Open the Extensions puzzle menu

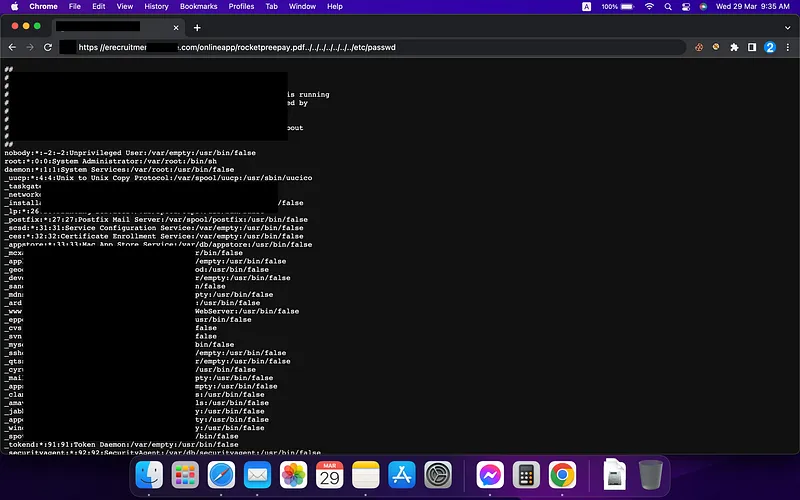734,47
